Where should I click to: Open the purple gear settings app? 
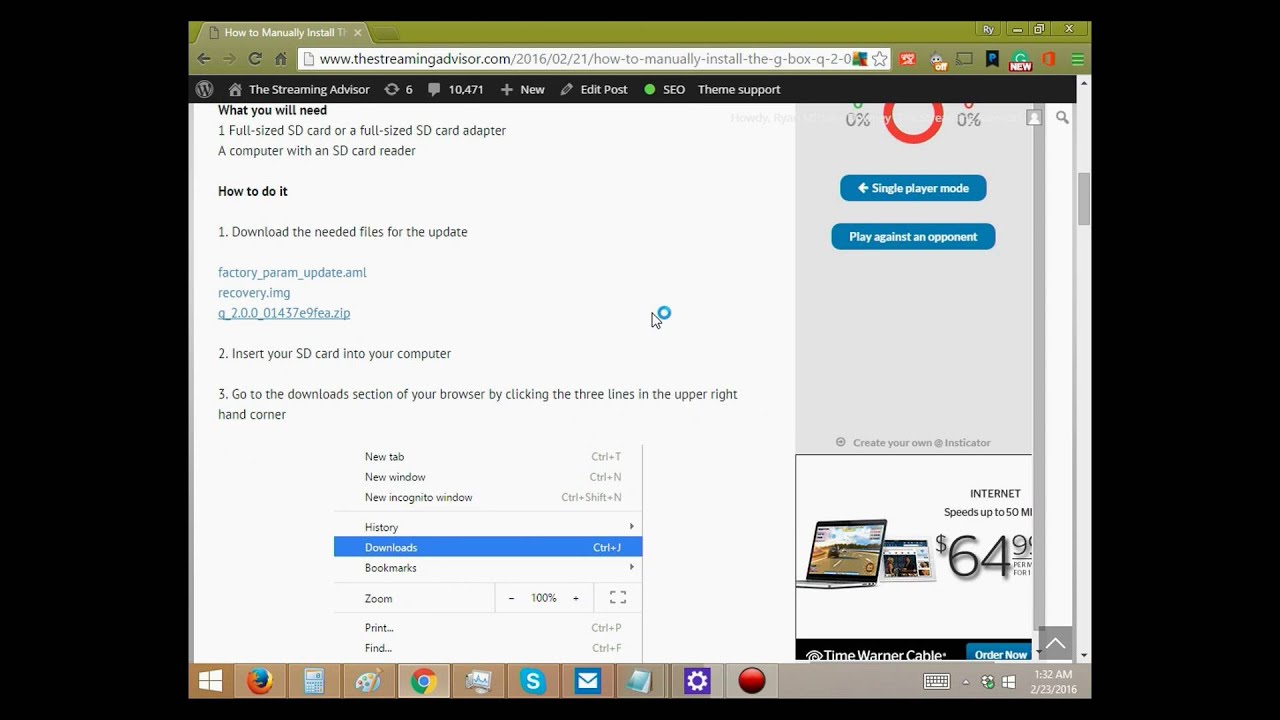tap(697, 681)
